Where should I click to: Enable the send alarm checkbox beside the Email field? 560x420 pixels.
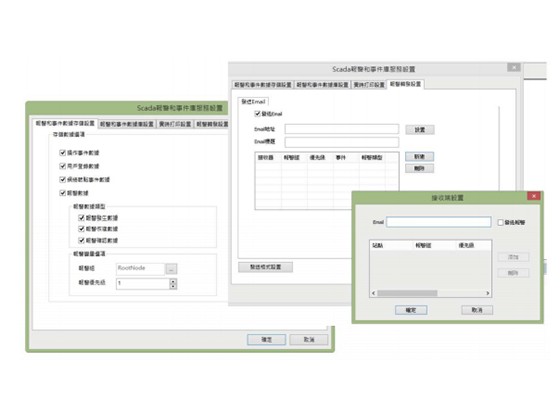500,222
